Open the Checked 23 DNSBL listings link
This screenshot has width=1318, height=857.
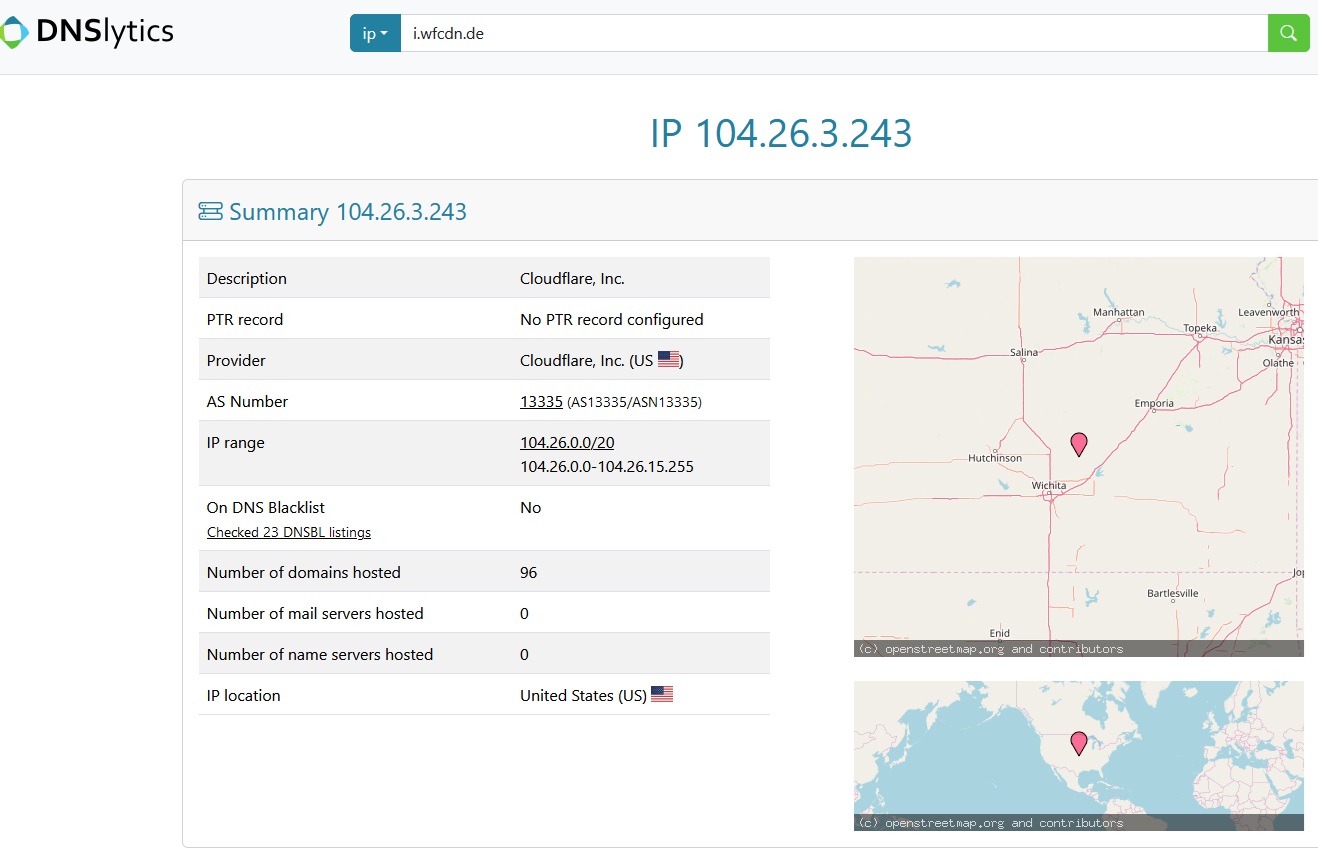click(289, 532)
